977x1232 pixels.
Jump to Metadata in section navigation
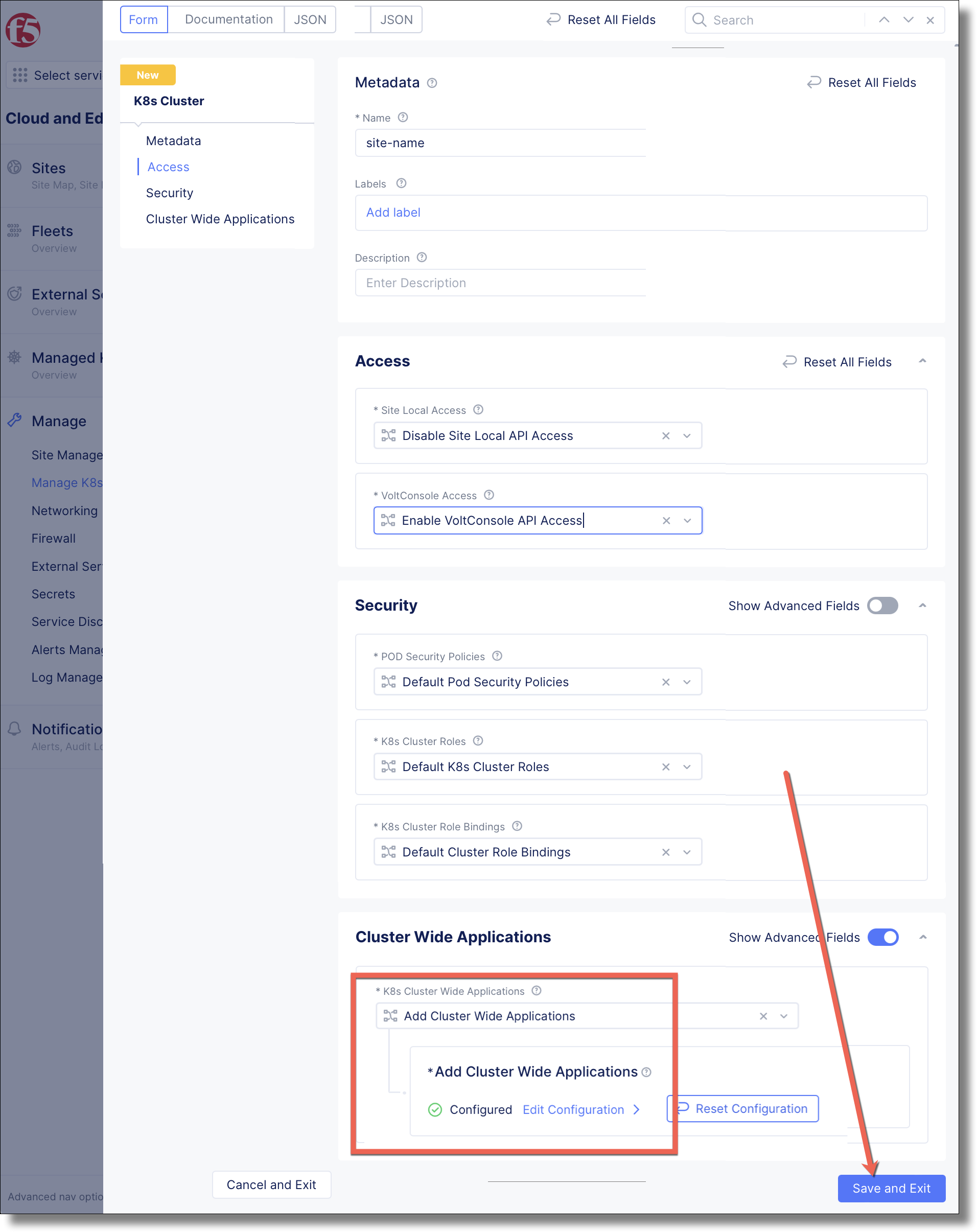coord(173,141)
